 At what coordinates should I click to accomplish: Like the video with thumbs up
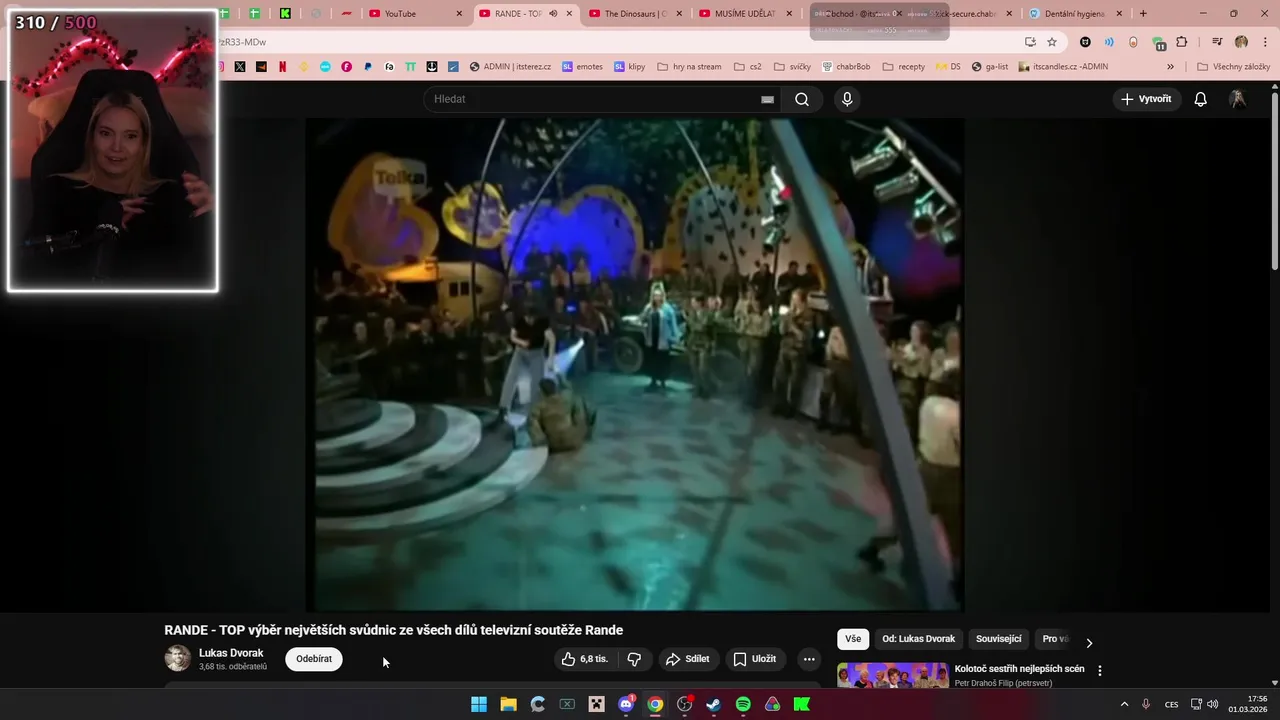(584, 659)
